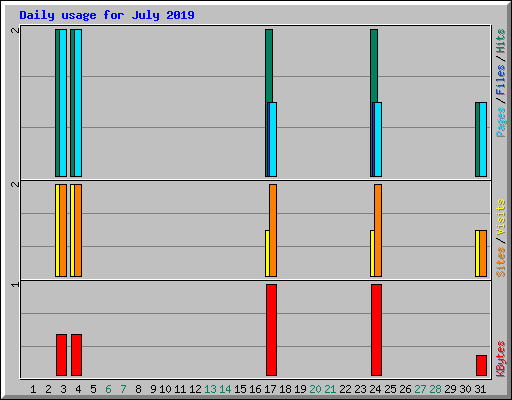This screenshot has width=512, height=400.
Task: Click the cyan Pages legend label
Action: click(x=501, y=122)
